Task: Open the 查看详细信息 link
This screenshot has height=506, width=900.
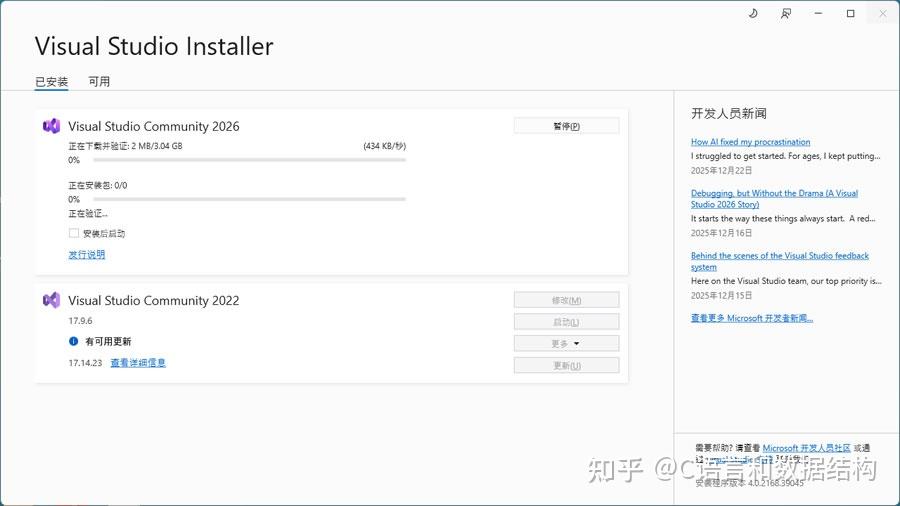Action: pos(138,363)
